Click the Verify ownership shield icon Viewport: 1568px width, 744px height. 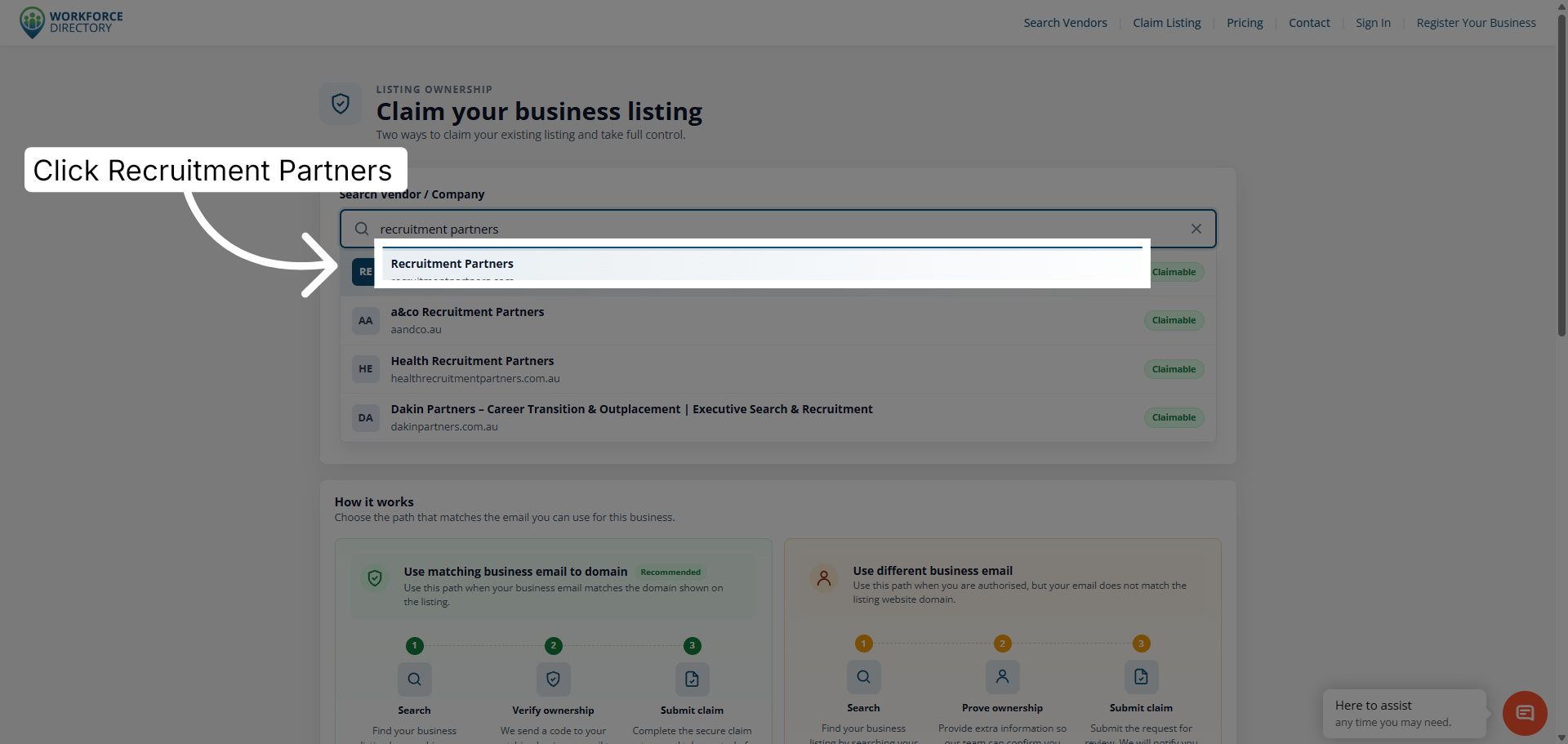pos(554,679)
